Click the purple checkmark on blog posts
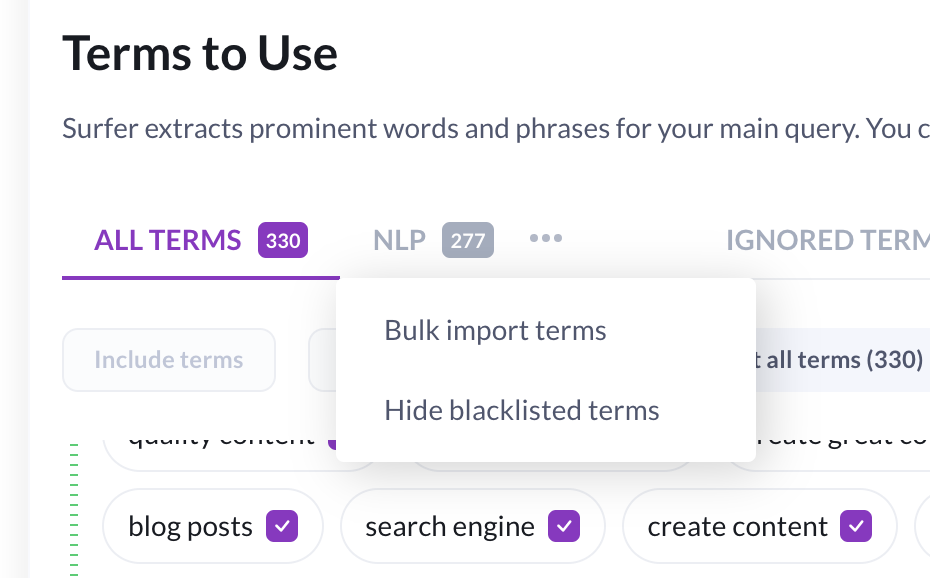This screenshot has height=578, width=930. click(x=281, y=525)
